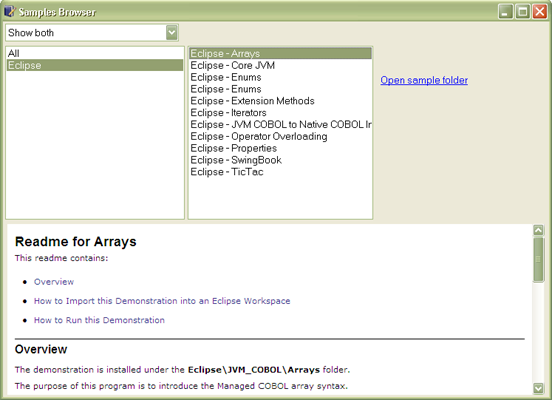Maximize the Samples Browser window

pos(523,12)
